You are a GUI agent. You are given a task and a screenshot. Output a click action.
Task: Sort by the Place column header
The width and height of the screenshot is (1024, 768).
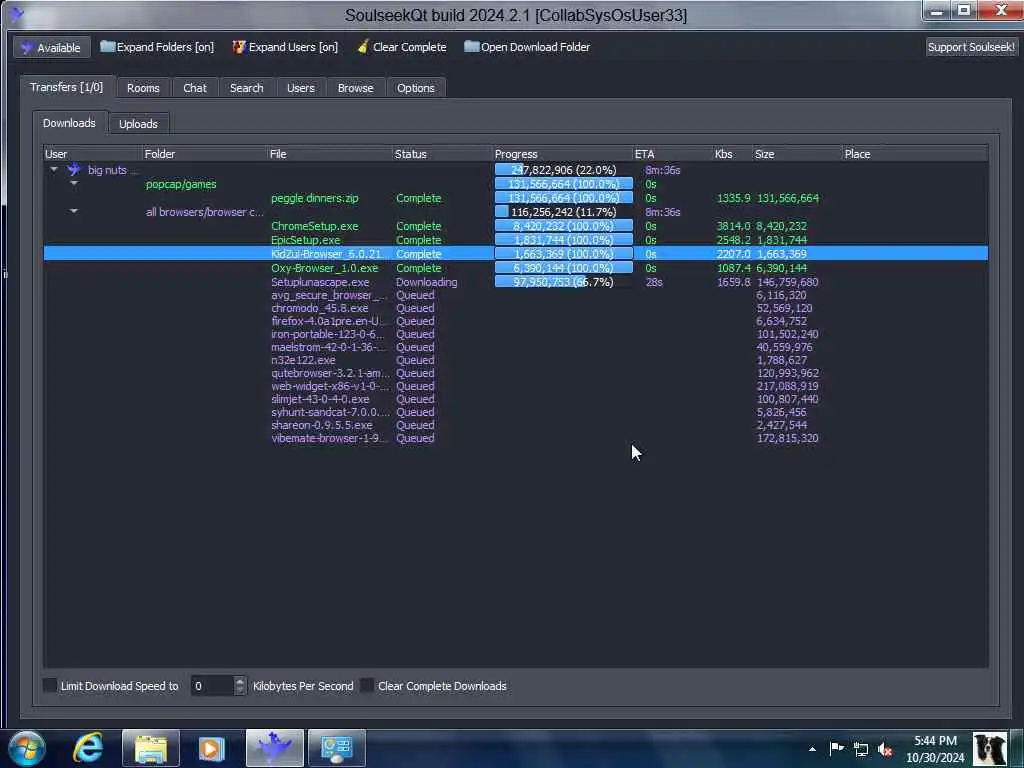(915, 154)
